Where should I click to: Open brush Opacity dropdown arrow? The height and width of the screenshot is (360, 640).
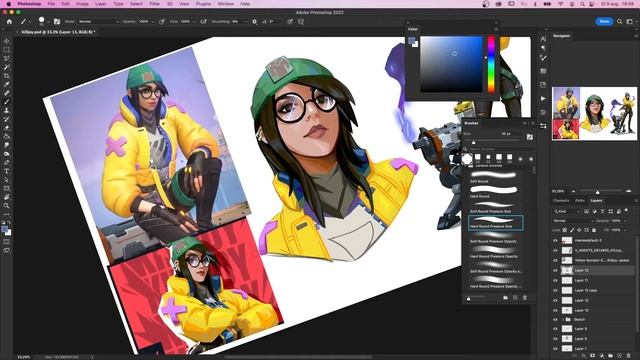[x=152, y=22]
